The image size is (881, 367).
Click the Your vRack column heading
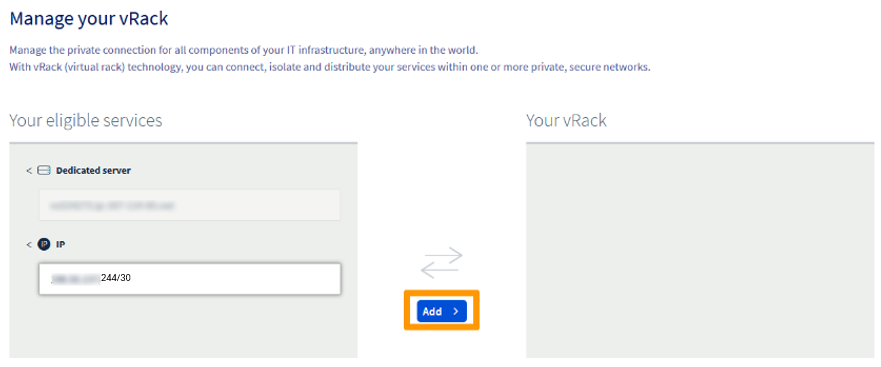pyautogui.click(x=566, y=120)
